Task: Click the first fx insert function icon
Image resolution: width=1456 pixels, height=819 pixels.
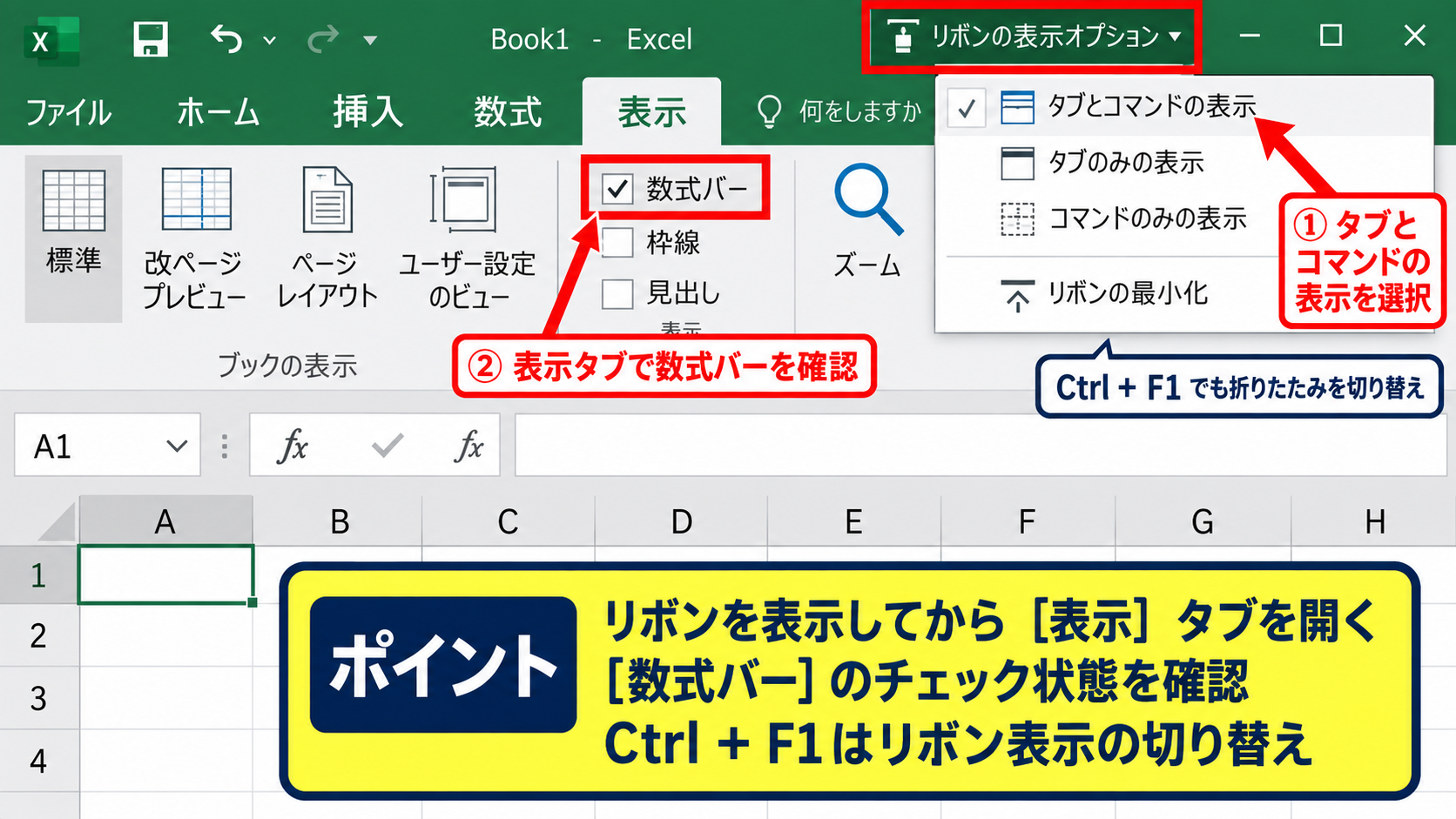Action: coord(293,446)
